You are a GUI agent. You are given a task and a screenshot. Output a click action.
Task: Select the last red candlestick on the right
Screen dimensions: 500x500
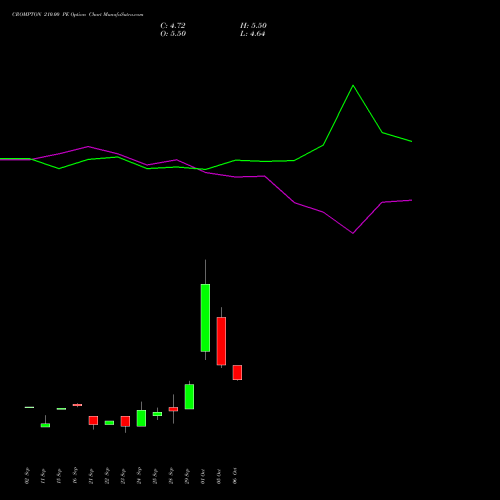237,372
